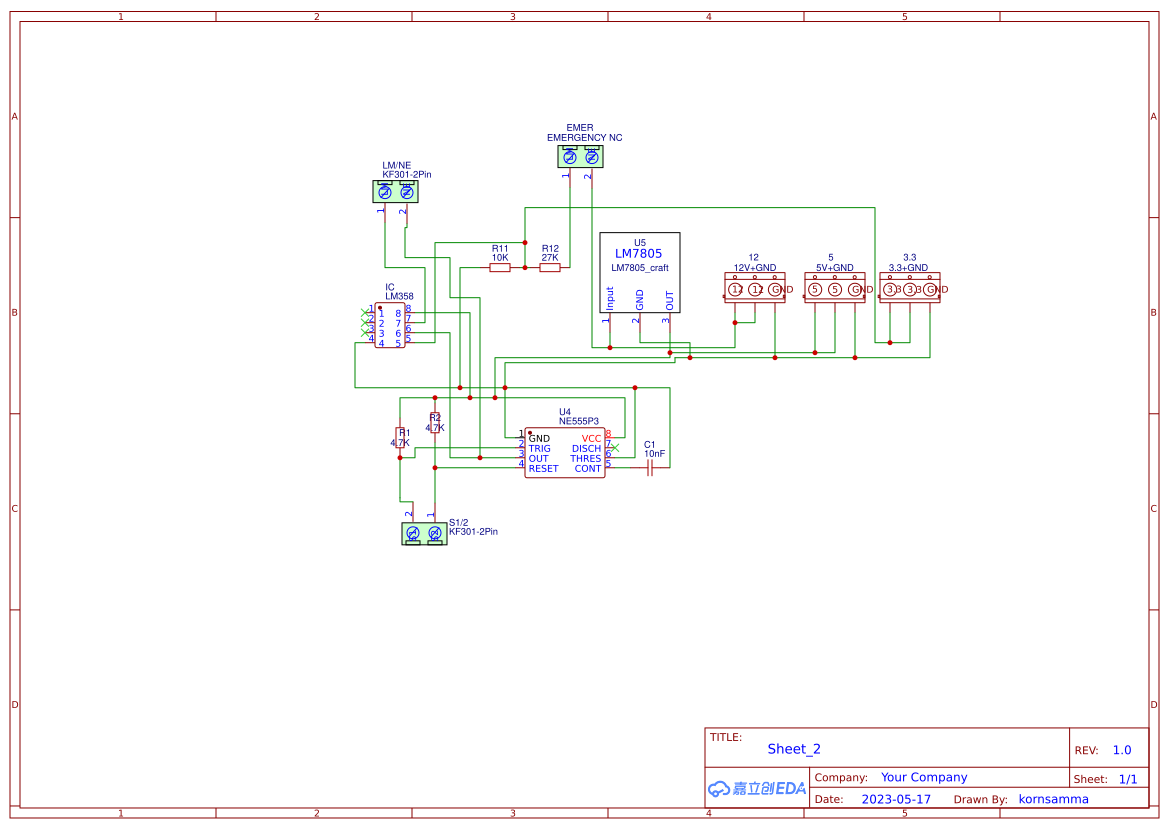Click the Sheet_2 title text
This screenshot has height=829, width=1169.
coord(794,749)
